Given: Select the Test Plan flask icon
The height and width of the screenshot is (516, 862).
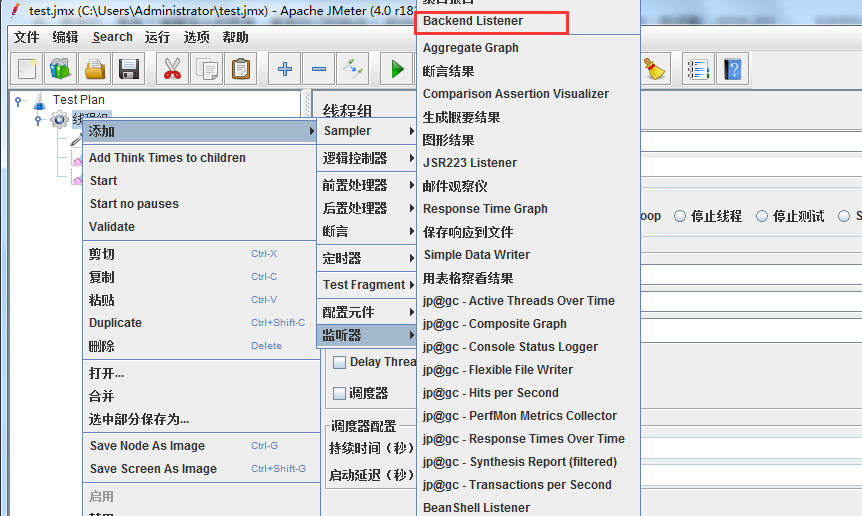Looking at the screenshot, I should [x=40, y=101].
